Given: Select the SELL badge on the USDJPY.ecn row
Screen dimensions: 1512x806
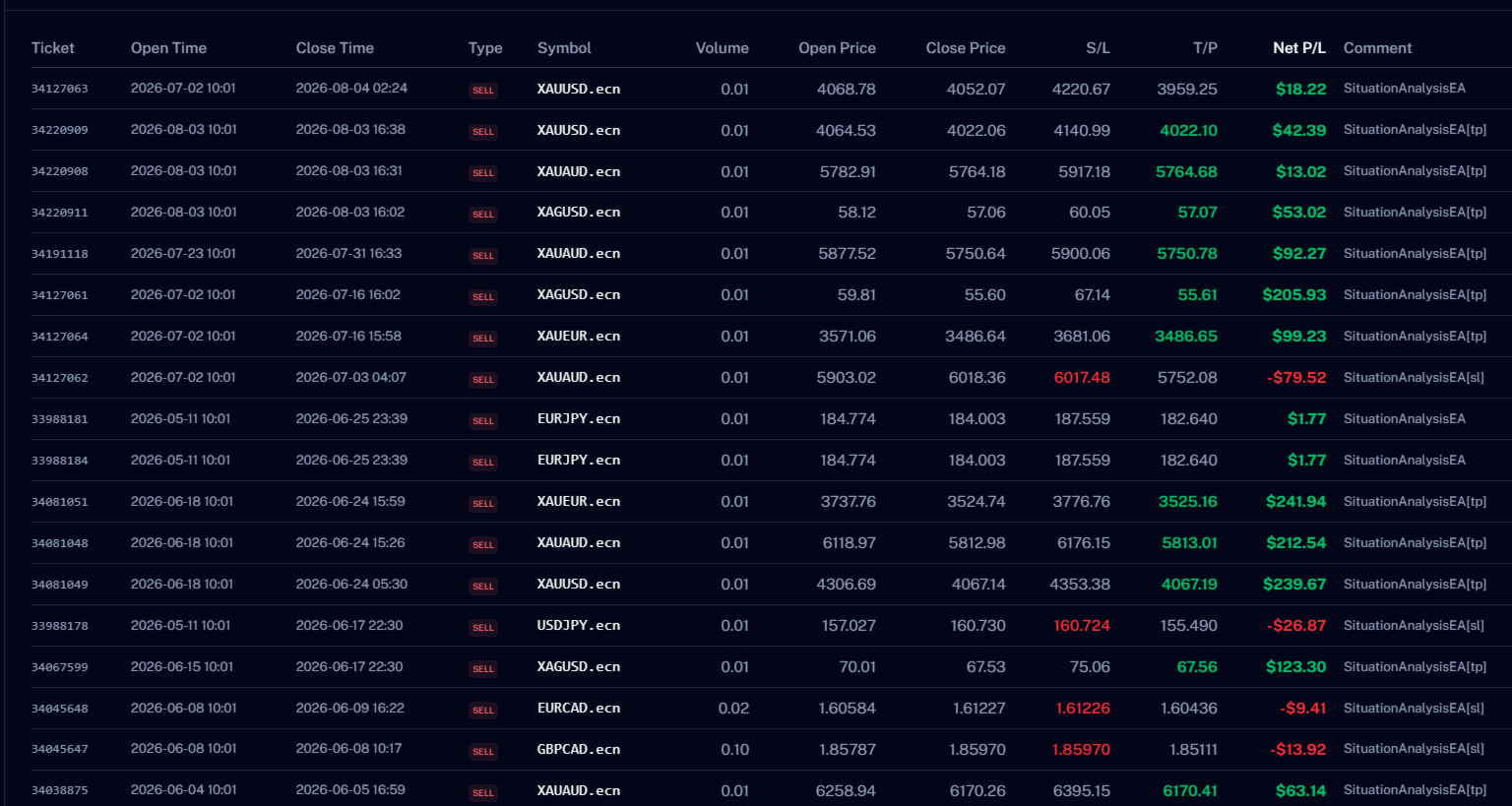Looking at the screenshot, I should tap(483, 628).
